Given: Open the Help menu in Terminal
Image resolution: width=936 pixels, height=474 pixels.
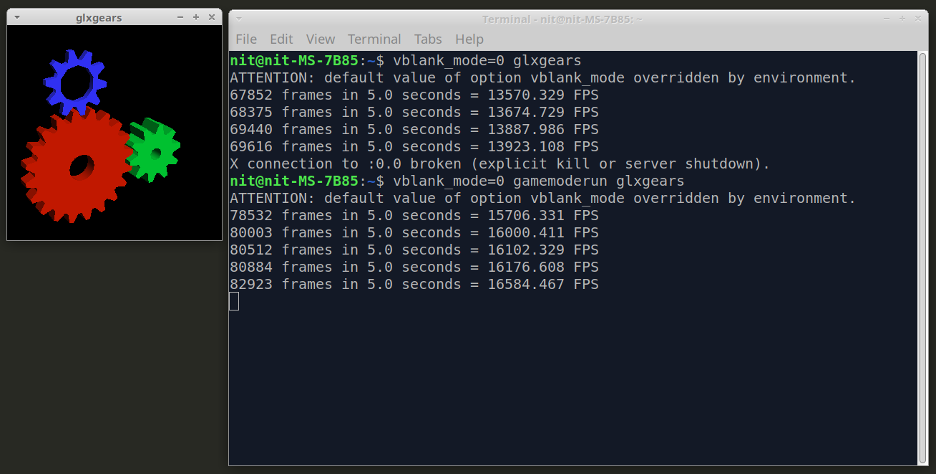Looking at the screenshot, I should click(469, 39).
